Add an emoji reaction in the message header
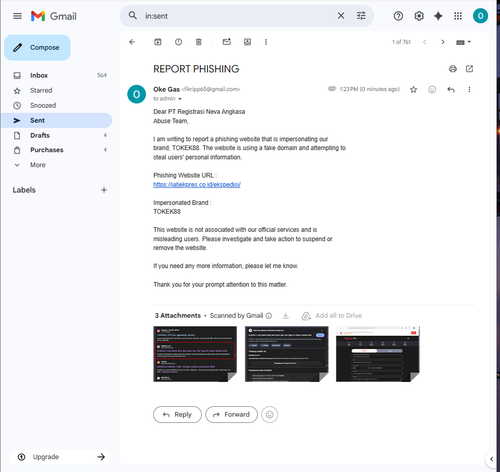 point(432,89)
